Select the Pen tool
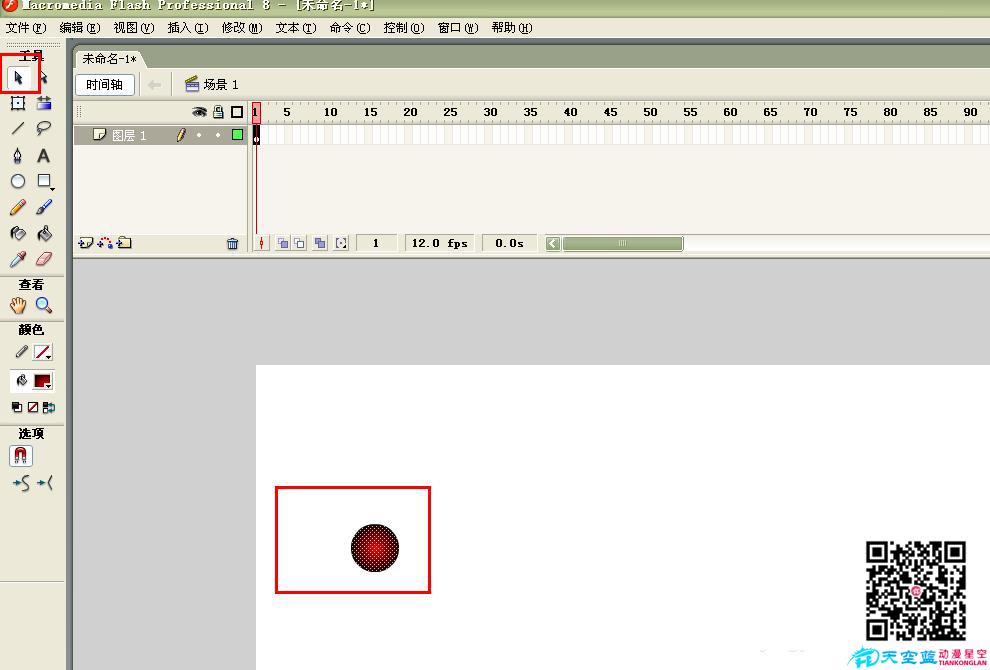 tap(18, 155)
